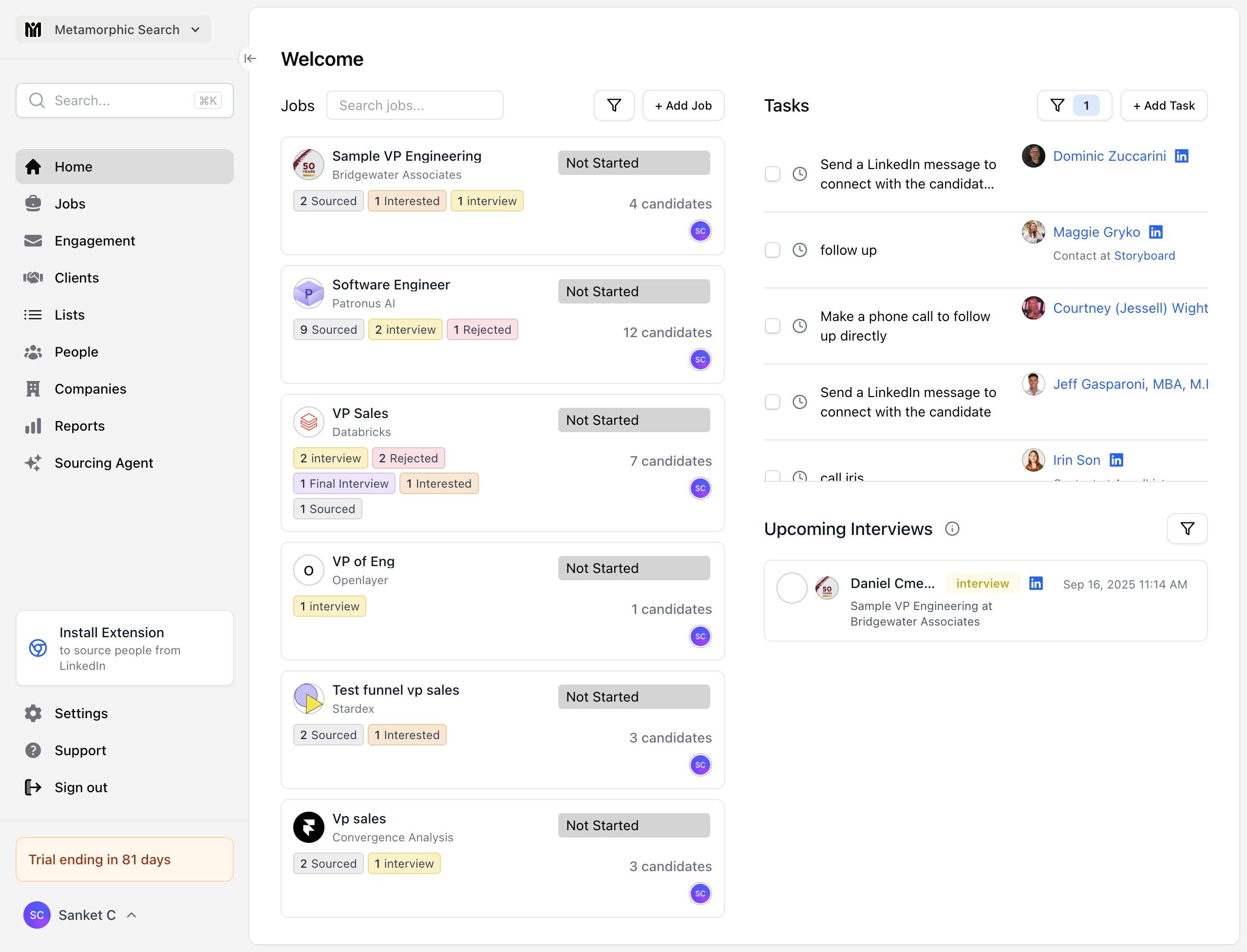This screenshot has height=952, width=1247.
Task: Click Daniel Cme's LinkedIn icon in interviews
Action: pyautogui.click(x=1036, y=584)
